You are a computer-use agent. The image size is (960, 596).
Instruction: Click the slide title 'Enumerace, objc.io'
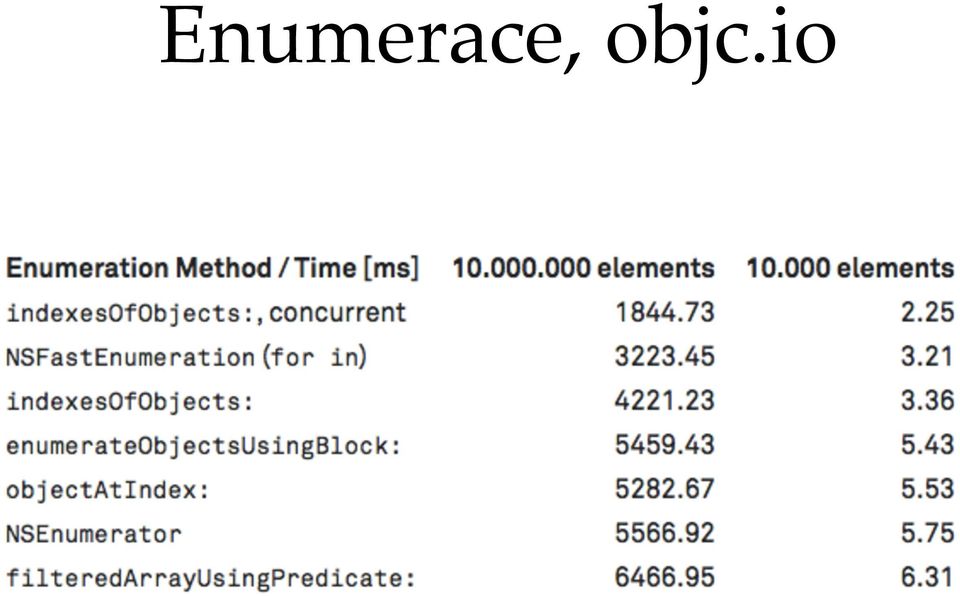pos(497,38)
